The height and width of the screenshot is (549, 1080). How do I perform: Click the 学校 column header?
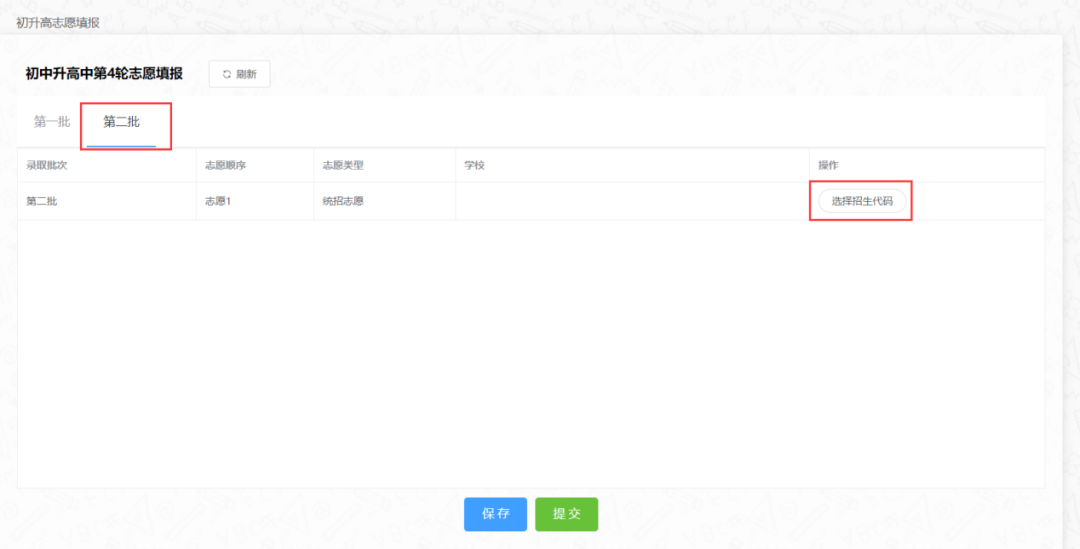[x=475, y=165]
